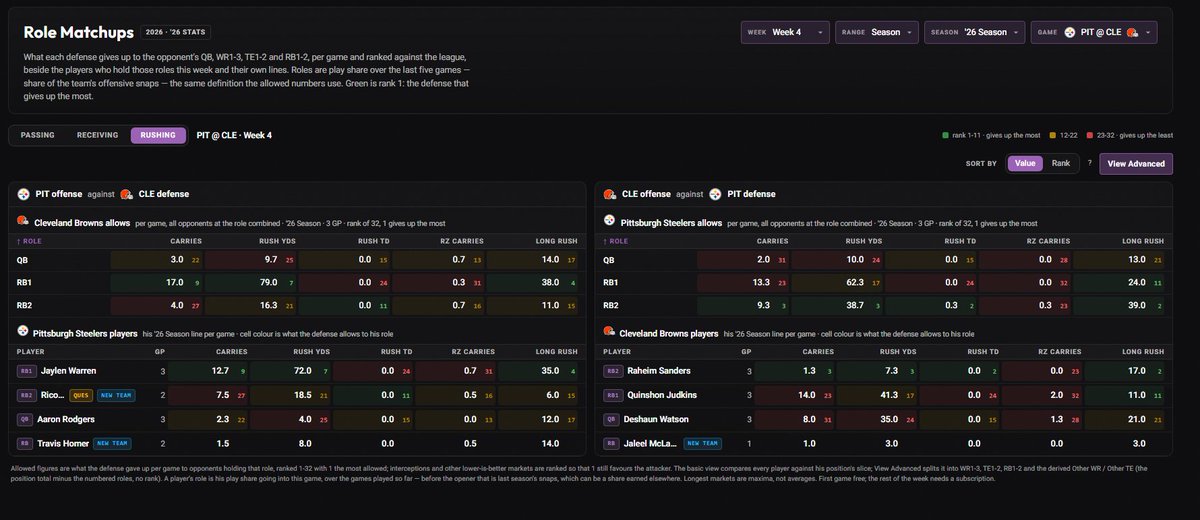Click Browns logo inside the Game selector
1200x520 pixels.
click(x=1132, y=32)
